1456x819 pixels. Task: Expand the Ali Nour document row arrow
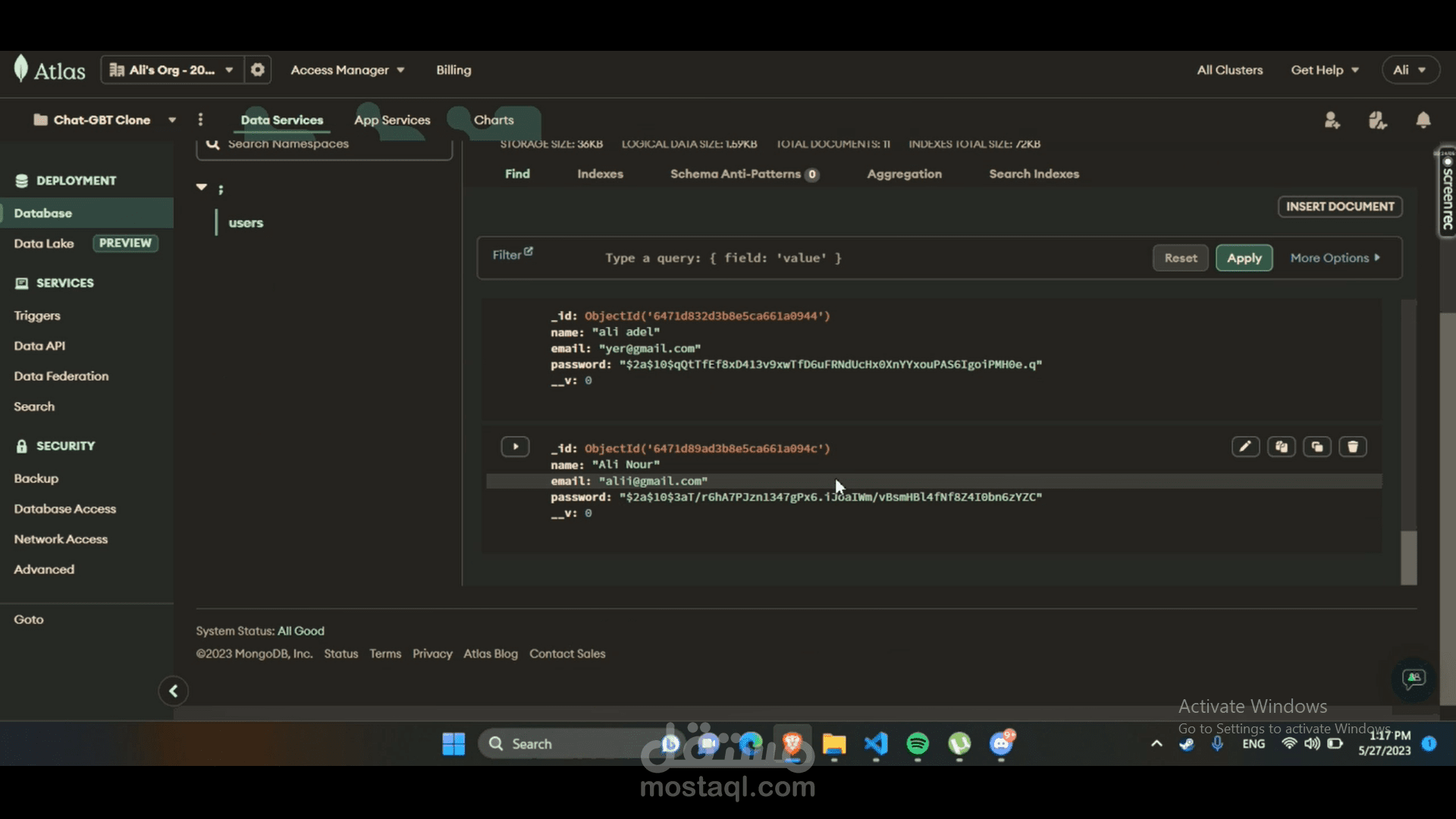pyautogui.click(x=515, y=447)
